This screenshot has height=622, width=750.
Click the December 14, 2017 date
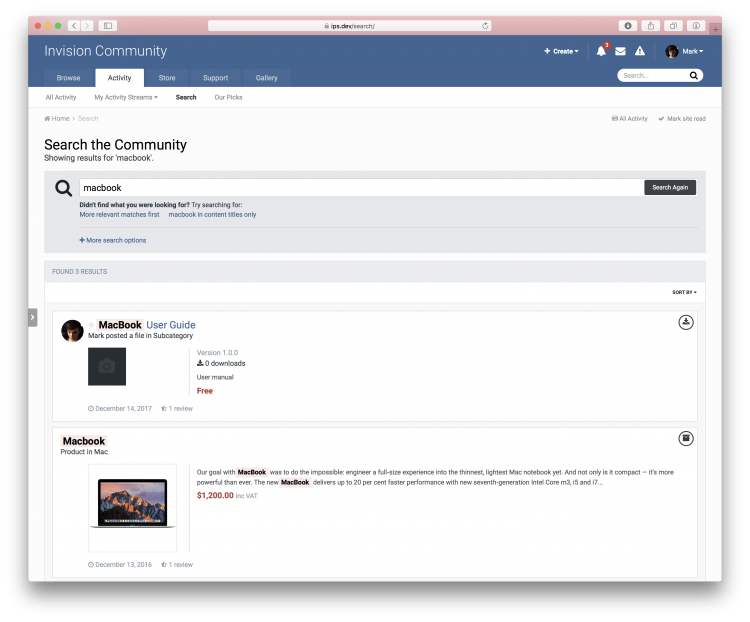point(120,409)
